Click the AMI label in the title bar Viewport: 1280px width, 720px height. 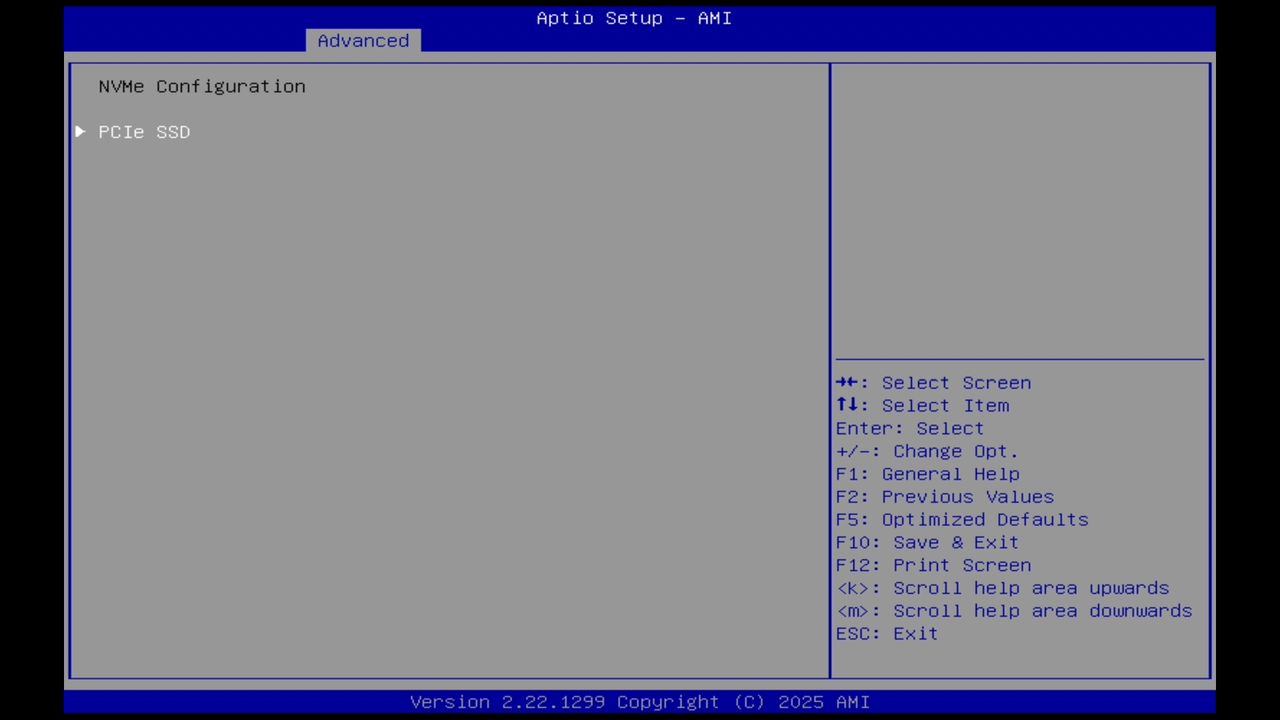tap(714, 18)
